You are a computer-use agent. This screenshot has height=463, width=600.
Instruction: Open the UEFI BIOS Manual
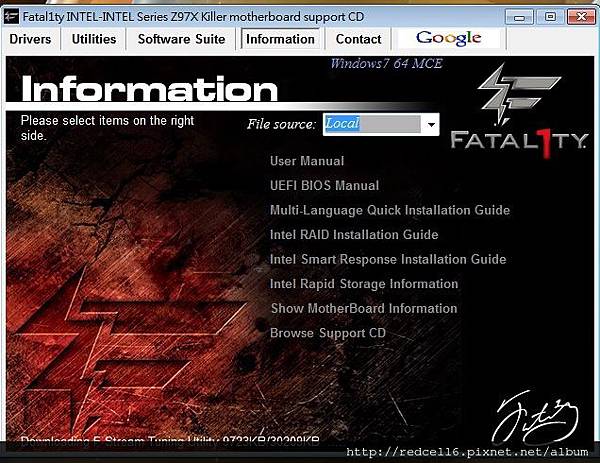coord(324,186)
